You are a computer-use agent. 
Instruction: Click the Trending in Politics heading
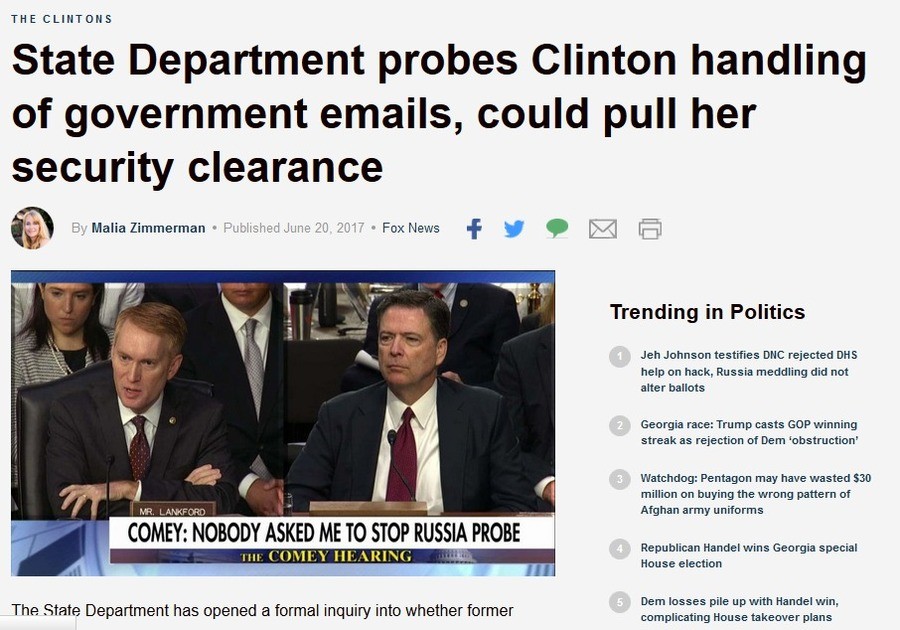(x=707, y=312)
